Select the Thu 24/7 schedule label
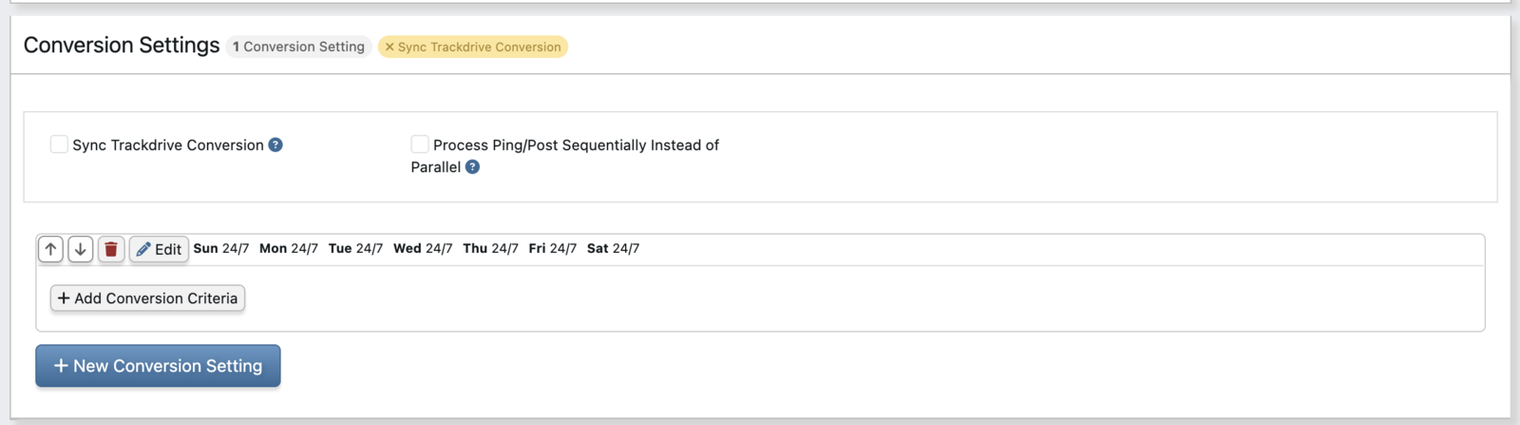This screenshot has width=1520, height=425. coord(491,248)
